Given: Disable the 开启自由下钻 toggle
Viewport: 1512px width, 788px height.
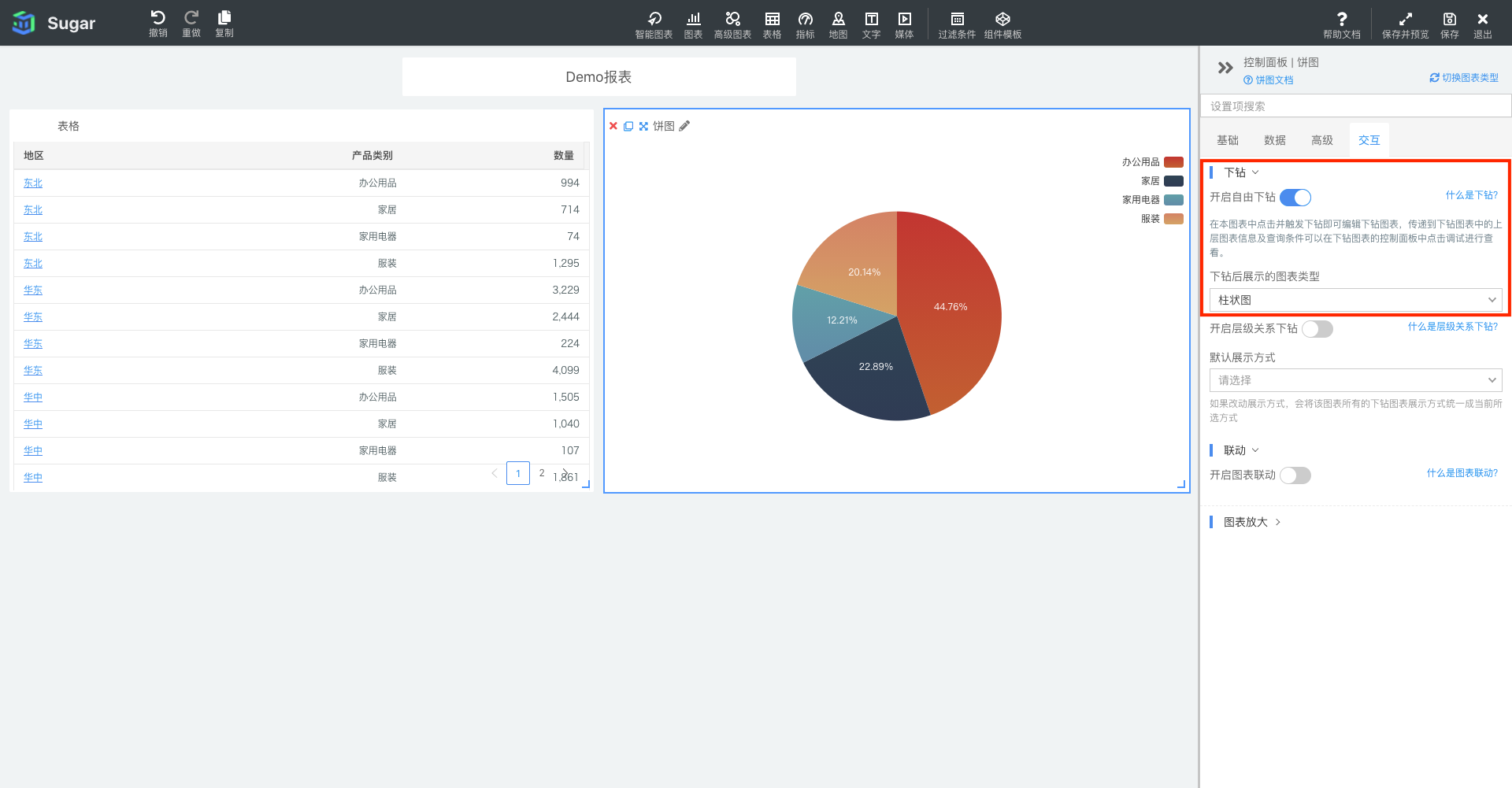Looking at the screenshot, I should click(1295, 198).
